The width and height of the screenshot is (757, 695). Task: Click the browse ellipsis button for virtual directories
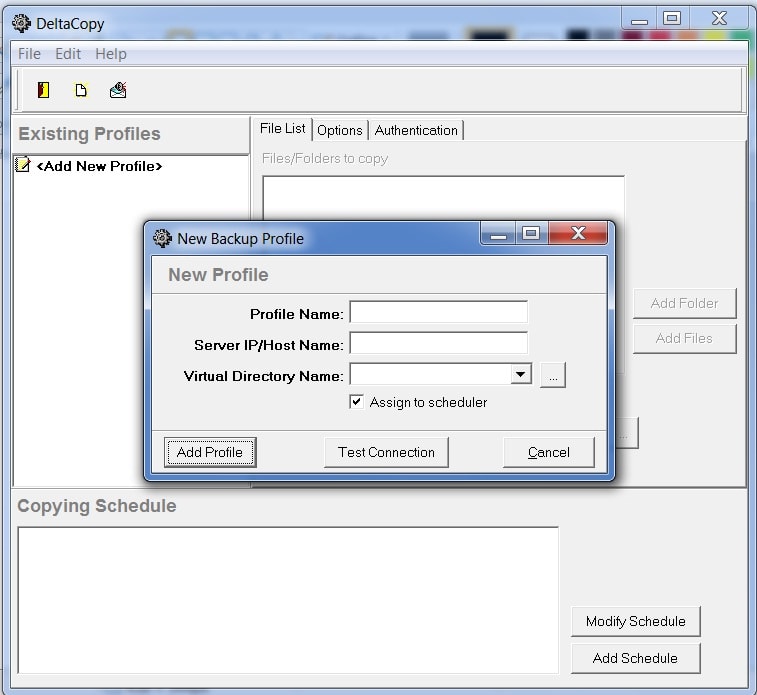(553, 375)
